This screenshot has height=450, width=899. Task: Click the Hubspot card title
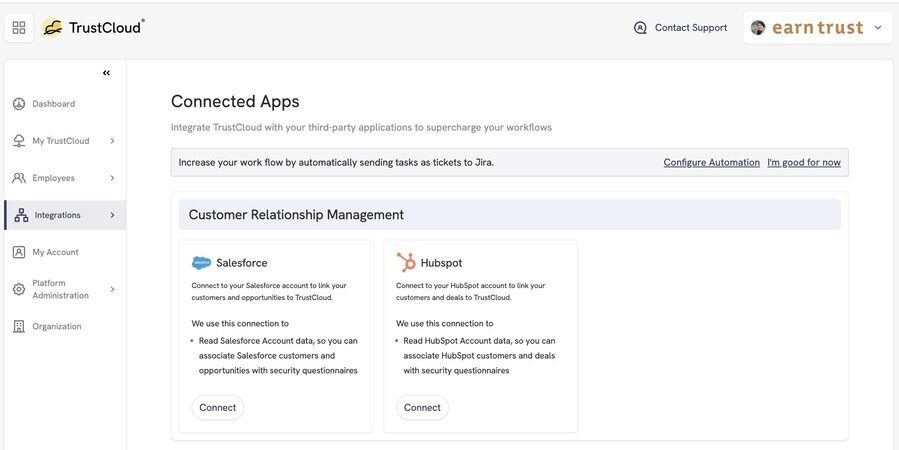coord(441,263)
